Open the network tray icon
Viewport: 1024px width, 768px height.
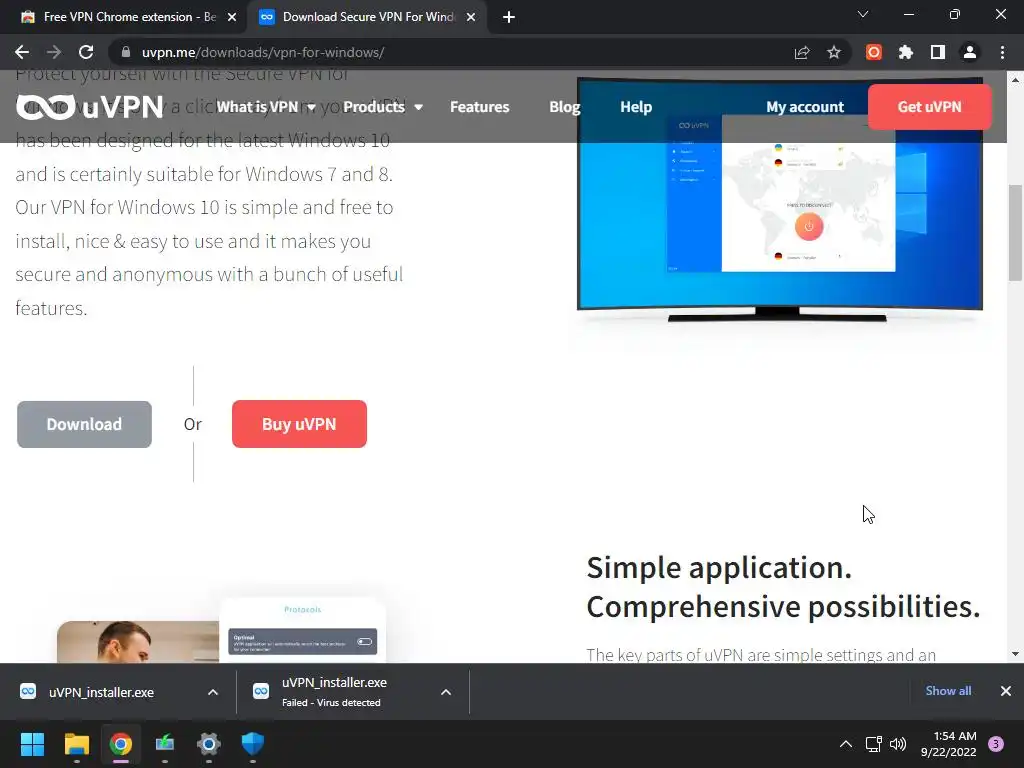tap(873, 744)
